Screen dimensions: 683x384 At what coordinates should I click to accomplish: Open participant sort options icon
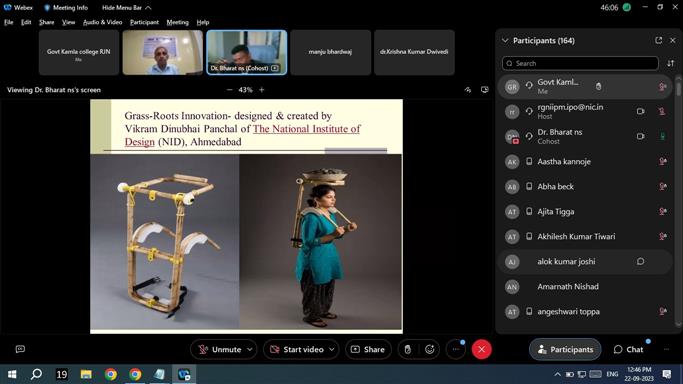tap(671, 64)
